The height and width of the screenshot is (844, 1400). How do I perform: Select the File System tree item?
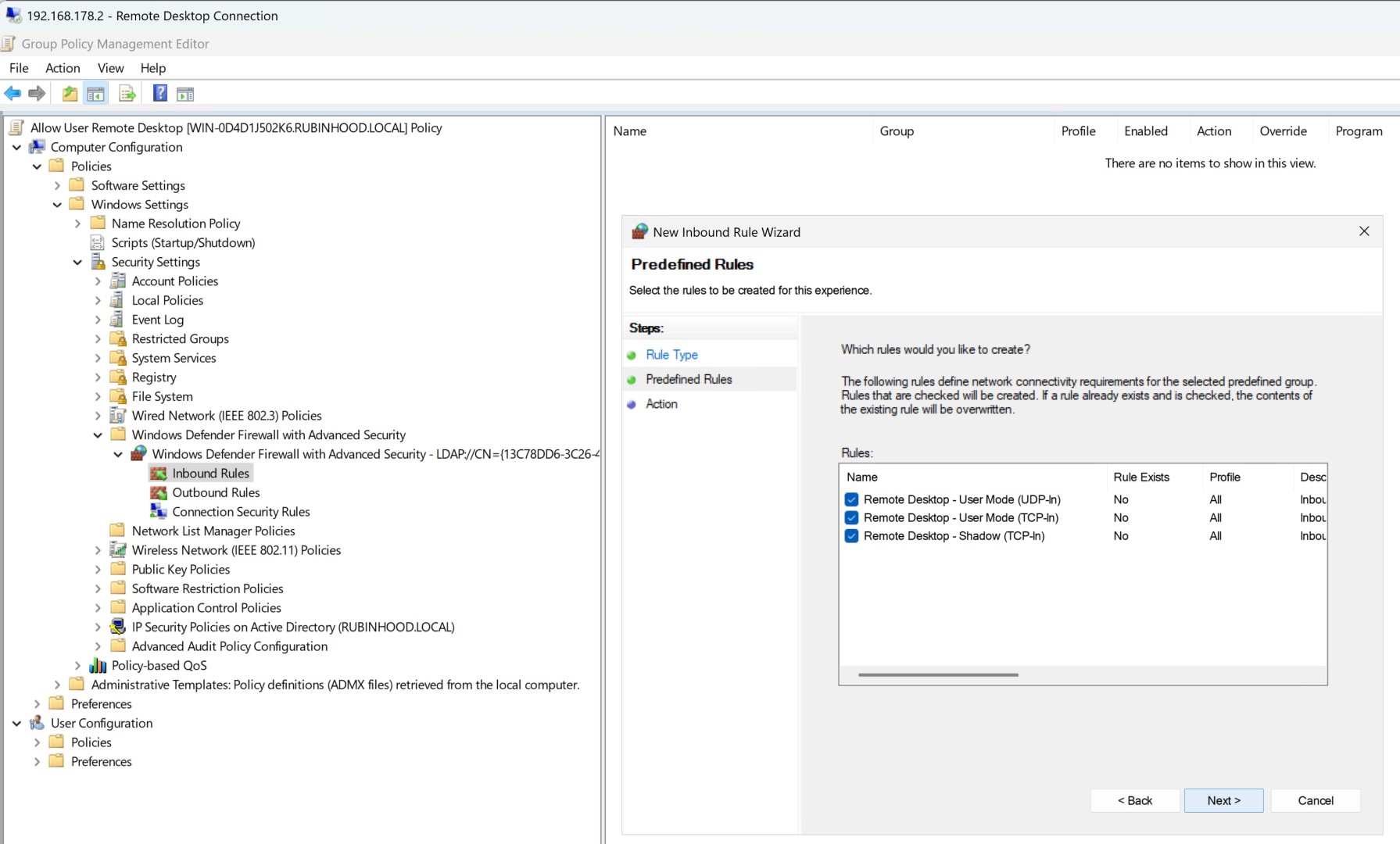tap(162, 396)
